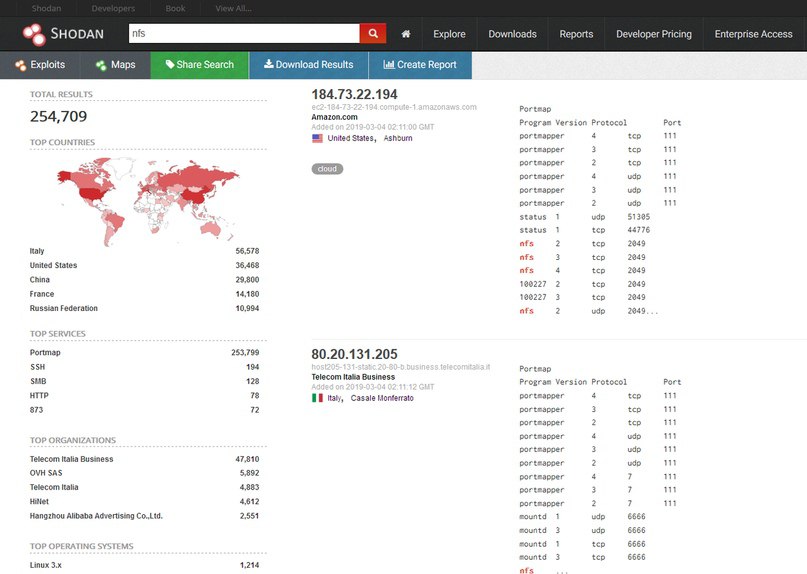Screen dimensions: 807x574
Task: Open the Developers top-bar item
Action: tap(113, 8)
